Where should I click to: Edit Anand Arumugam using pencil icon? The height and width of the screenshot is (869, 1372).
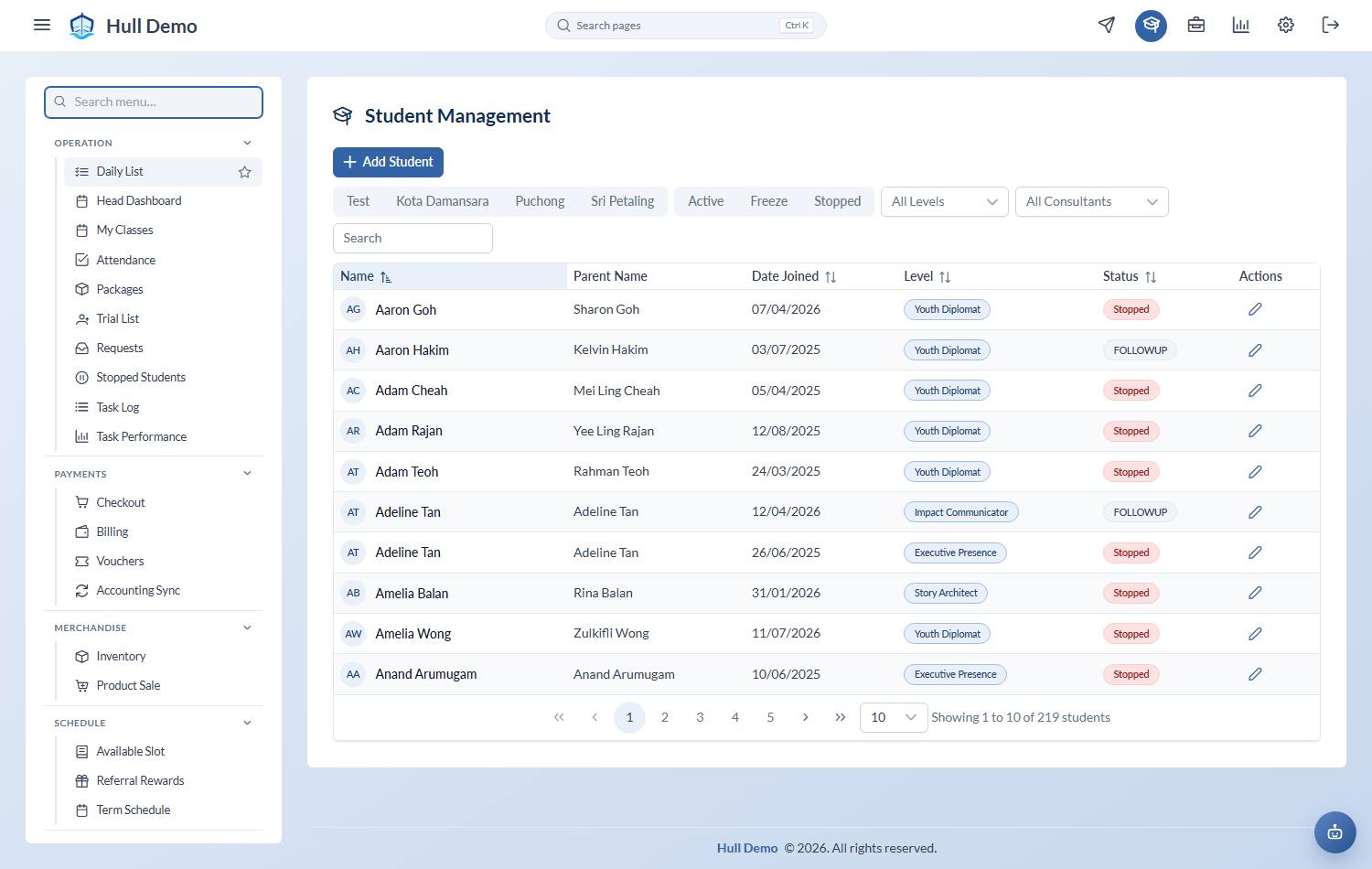click(x=1255, y=674)
